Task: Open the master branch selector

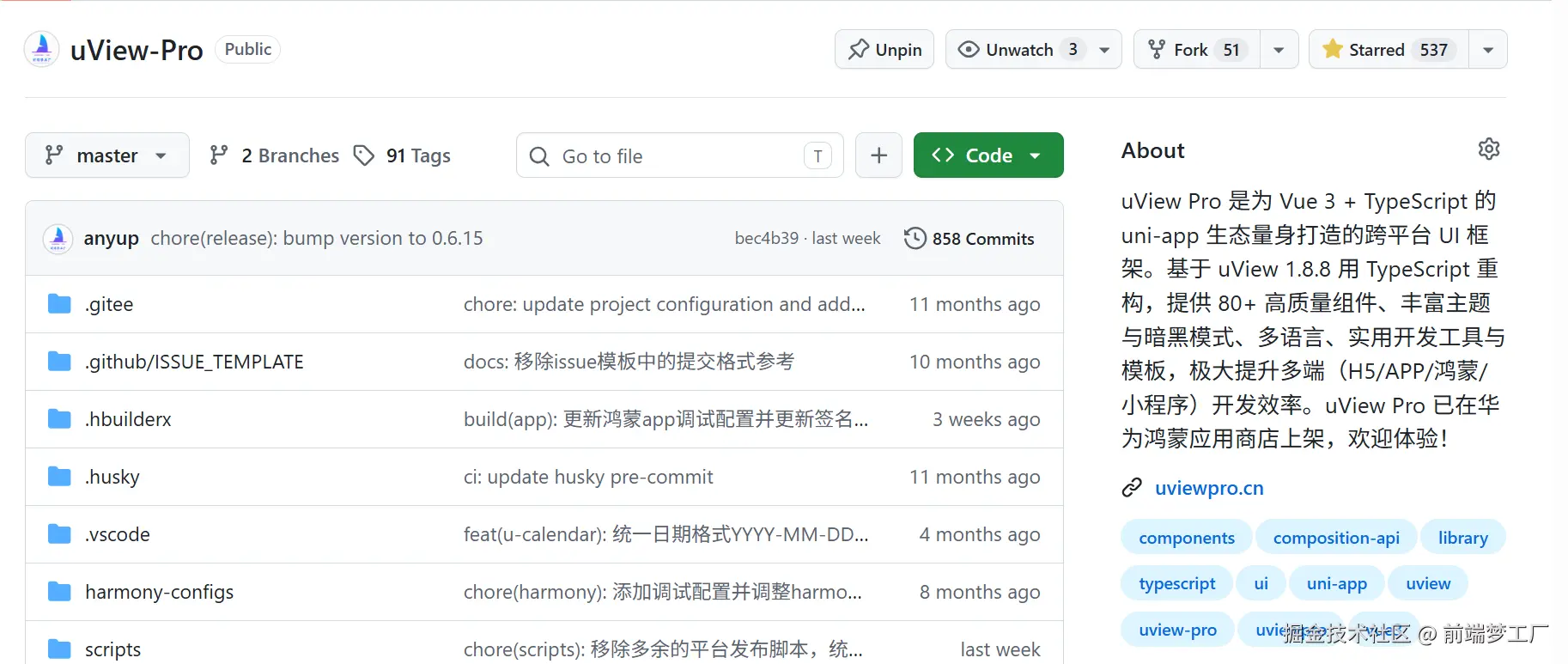Action: point(107,155)
